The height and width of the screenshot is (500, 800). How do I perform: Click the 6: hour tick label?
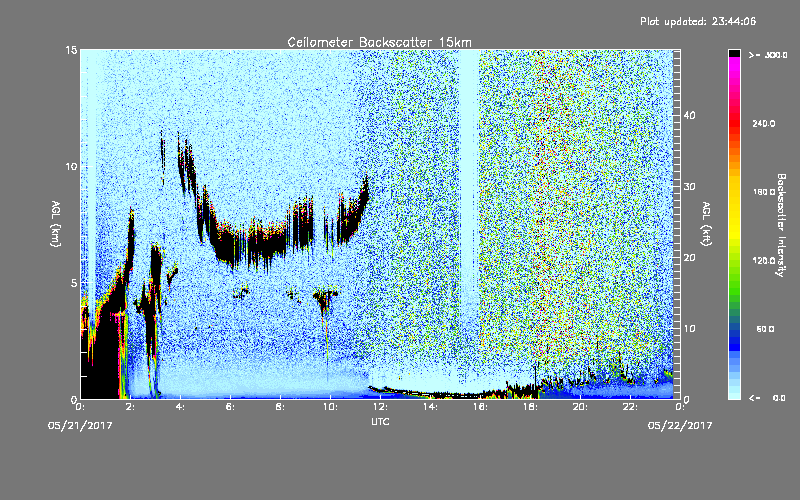point(230,407)
